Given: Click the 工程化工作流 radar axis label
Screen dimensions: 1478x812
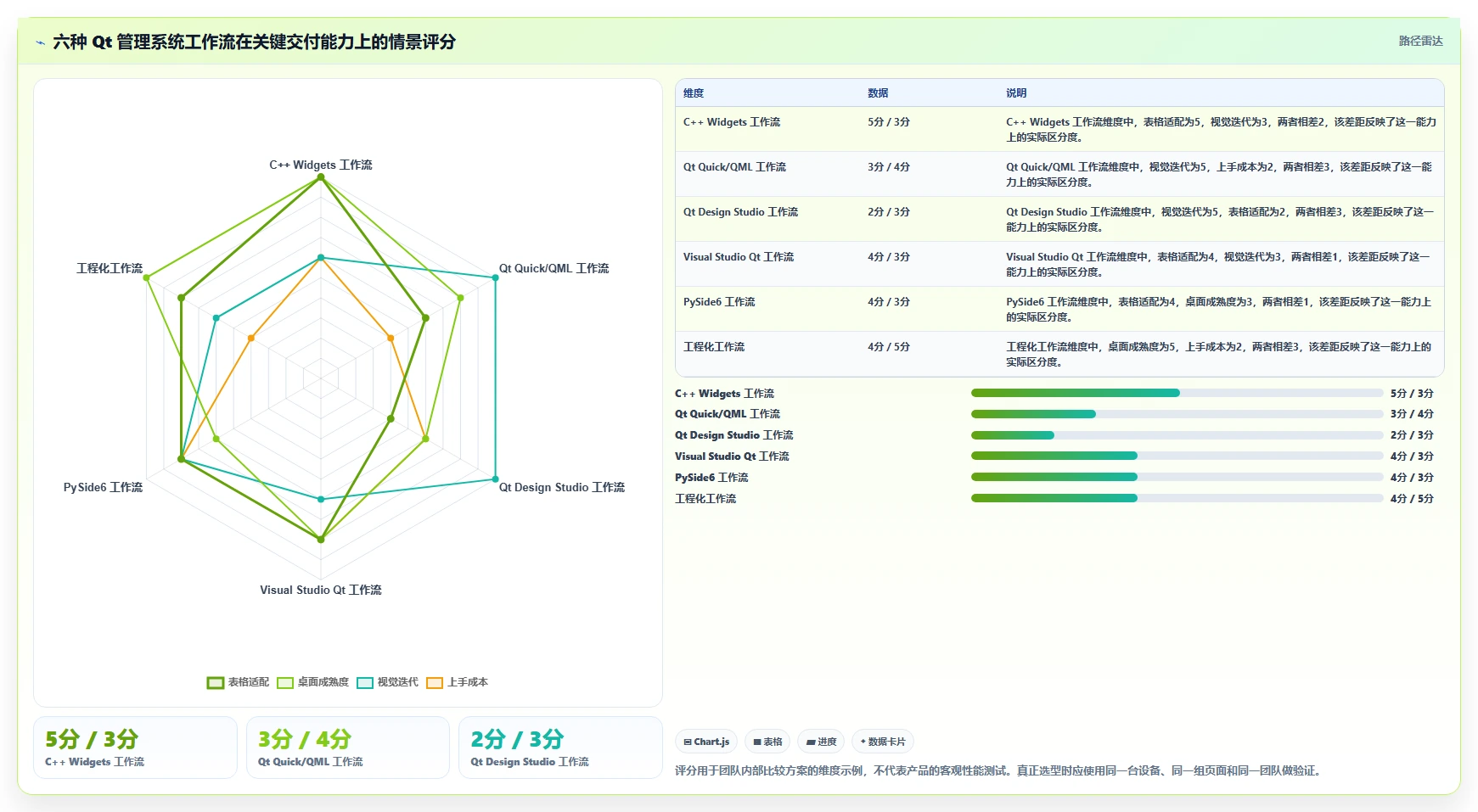Looking at the screenshot, I should 110,268.
